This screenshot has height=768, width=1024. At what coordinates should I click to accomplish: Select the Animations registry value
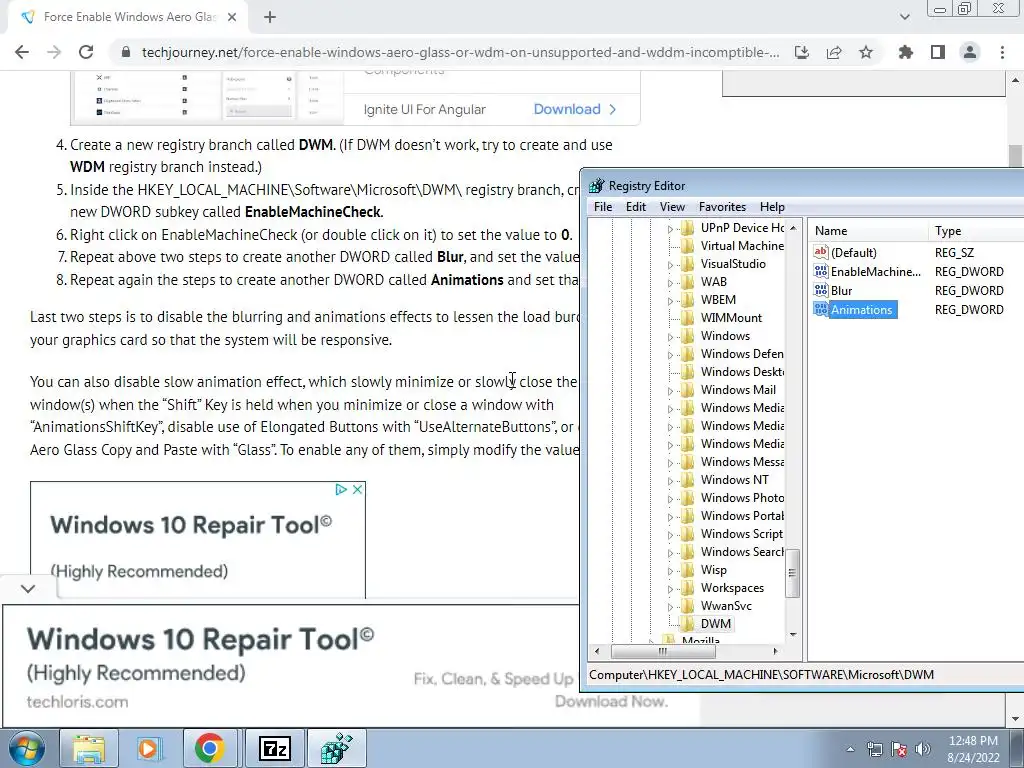click(861, 310)
